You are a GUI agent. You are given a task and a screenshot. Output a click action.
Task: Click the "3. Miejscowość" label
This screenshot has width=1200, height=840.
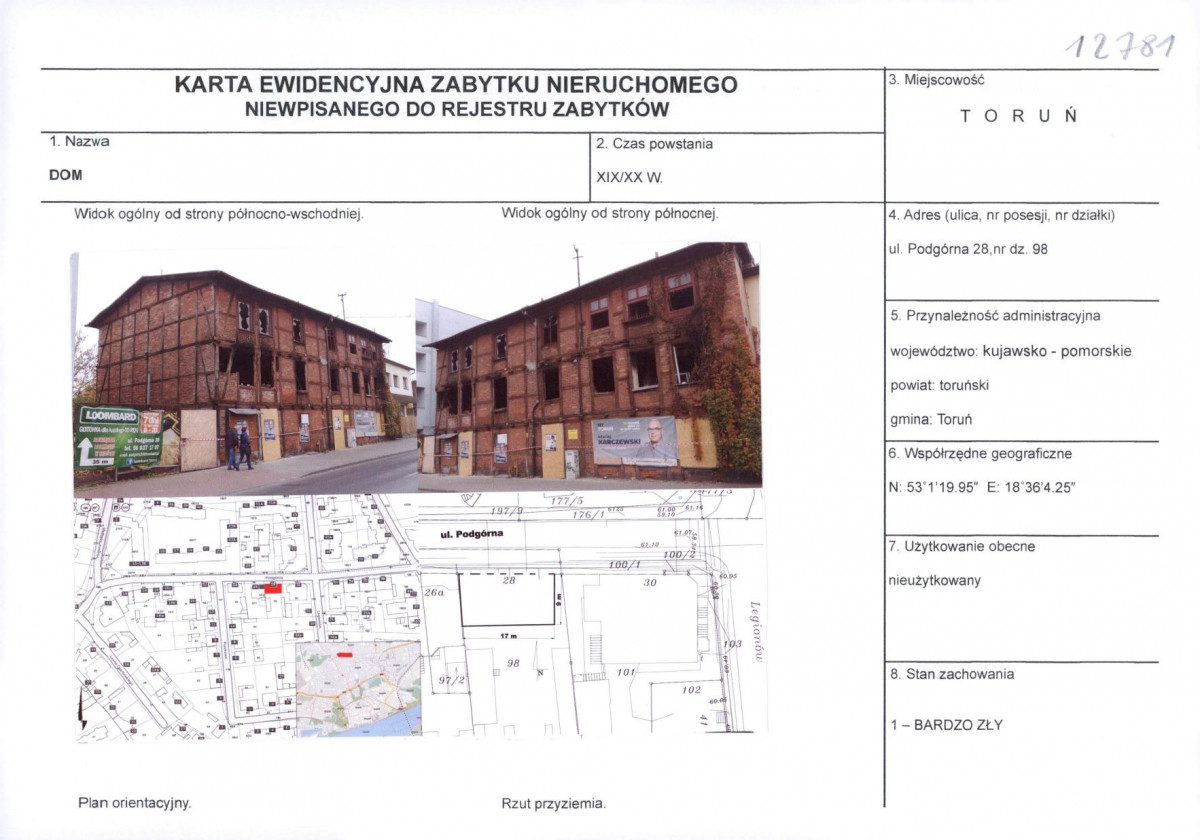point(937,80)
